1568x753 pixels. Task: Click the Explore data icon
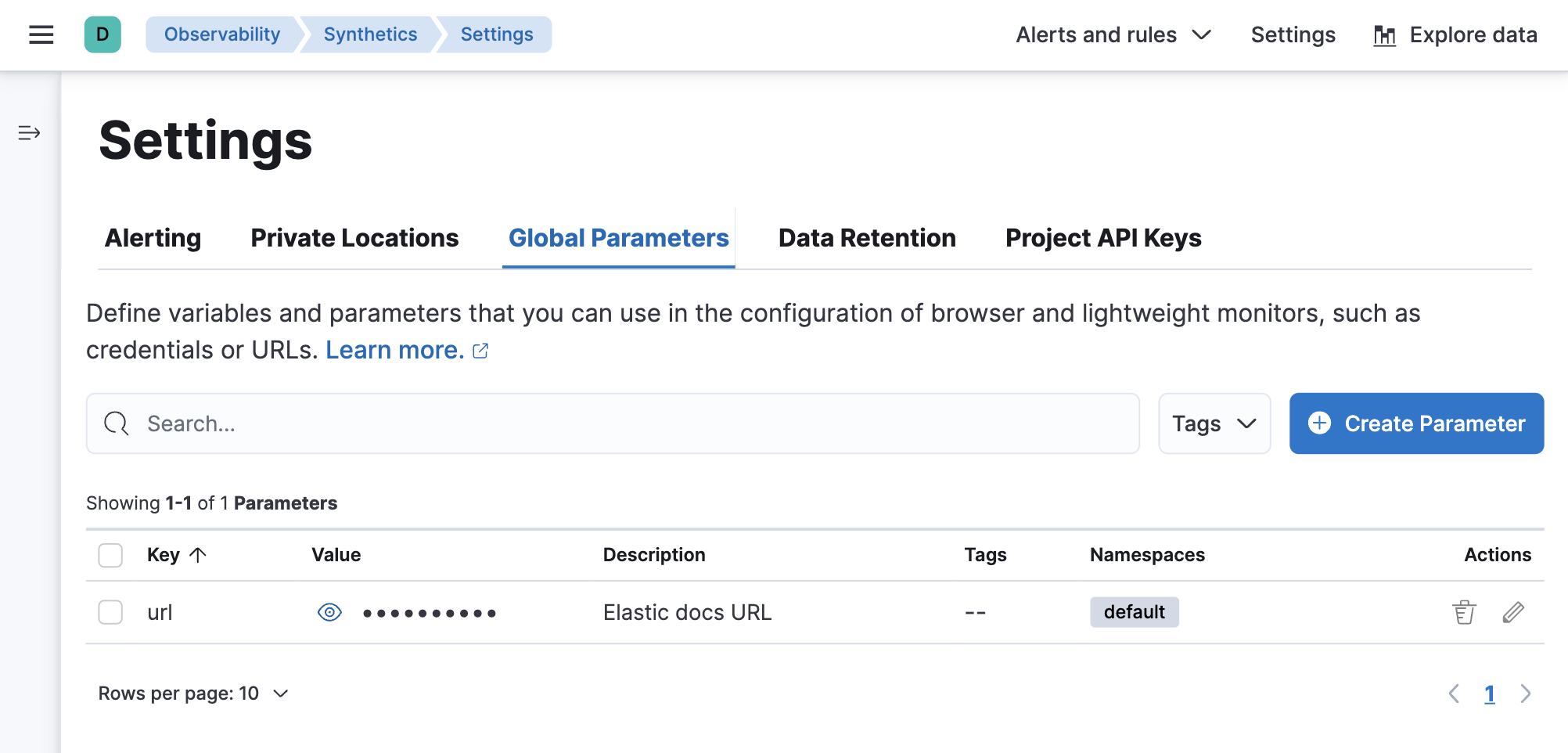[1385, 34]
